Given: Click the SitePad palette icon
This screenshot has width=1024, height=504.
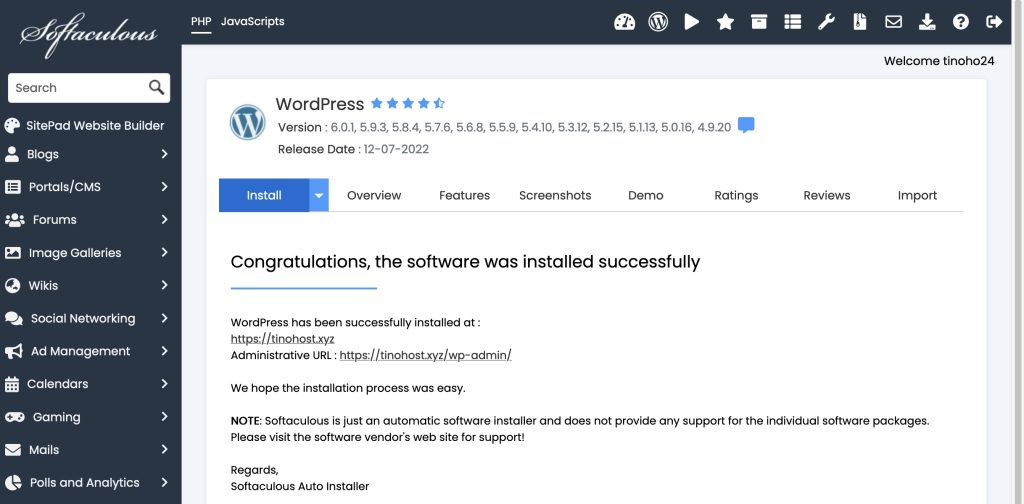Looking at the screenshot, I should coord(12,125).
